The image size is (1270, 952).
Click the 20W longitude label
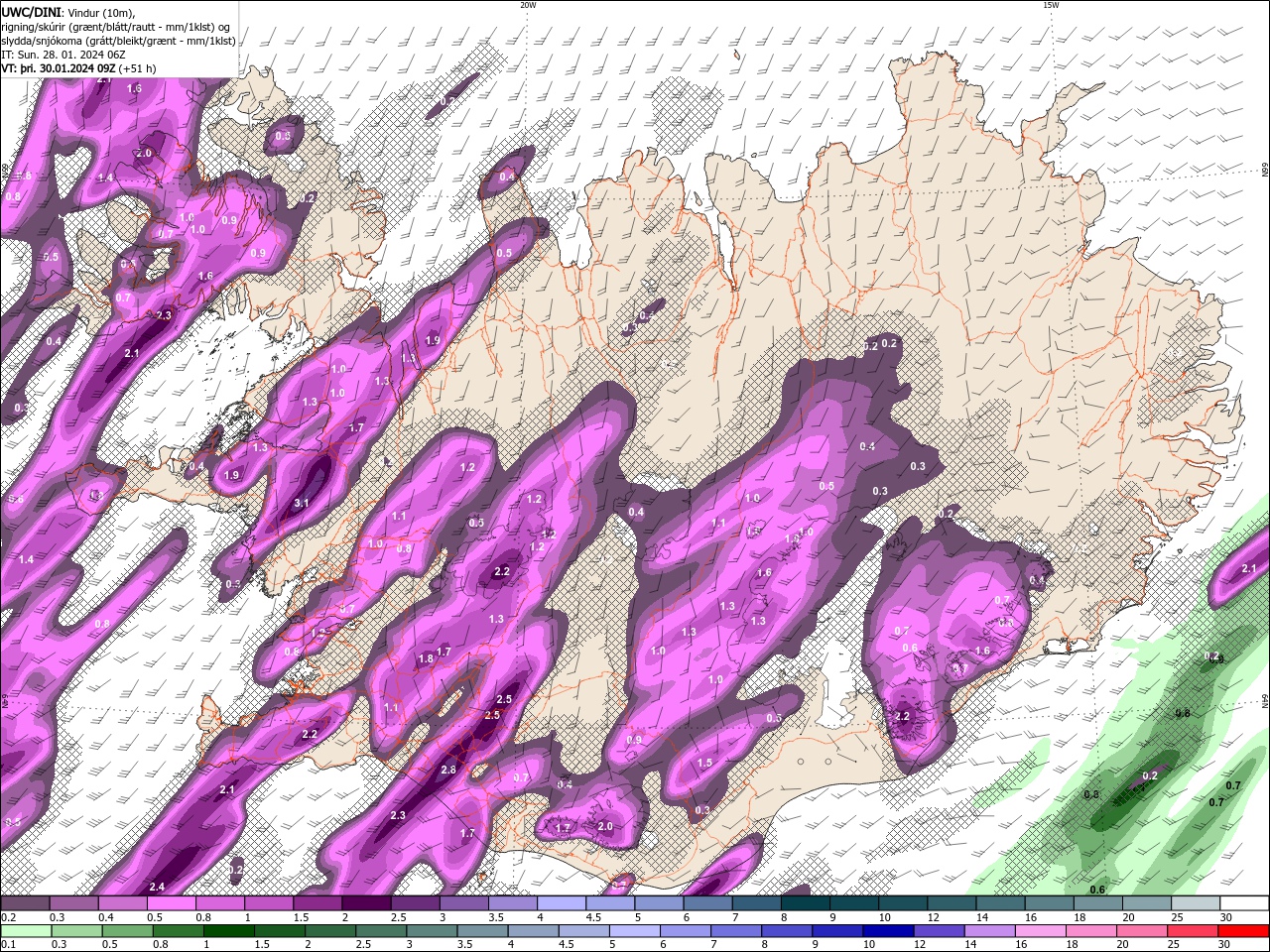528,5
